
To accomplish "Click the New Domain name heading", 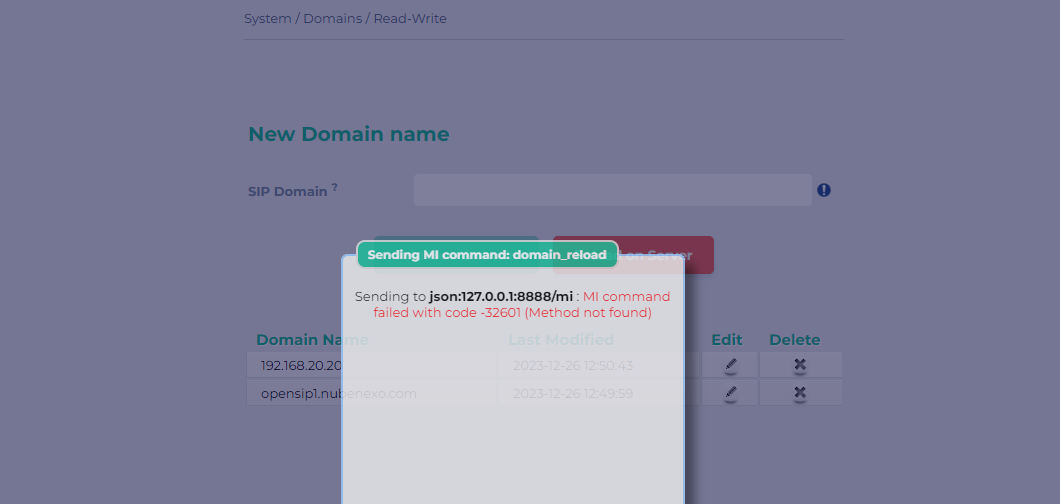I will [348, 134].
